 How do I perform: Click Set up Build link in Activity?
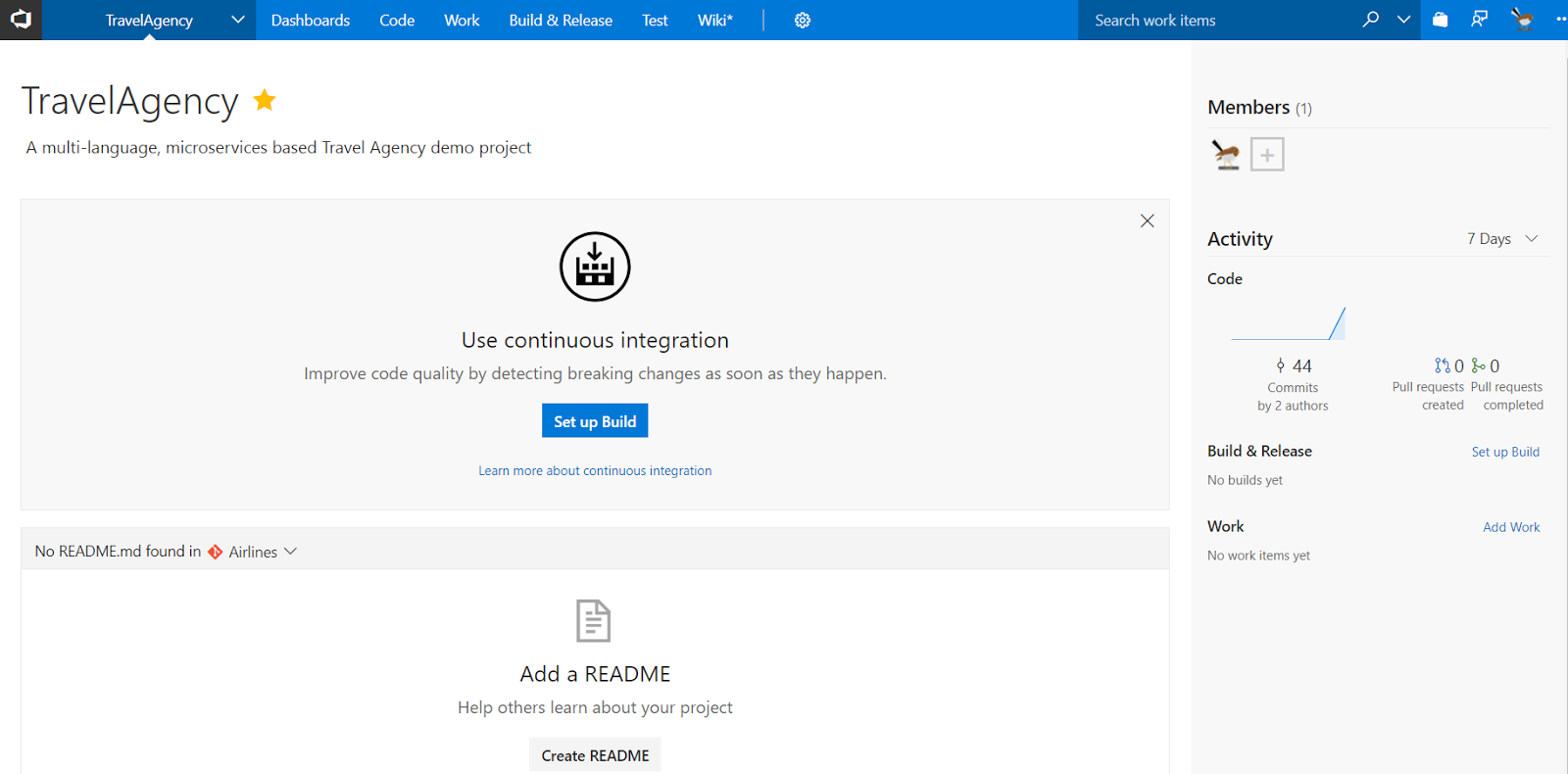(x=1505, y=452)
